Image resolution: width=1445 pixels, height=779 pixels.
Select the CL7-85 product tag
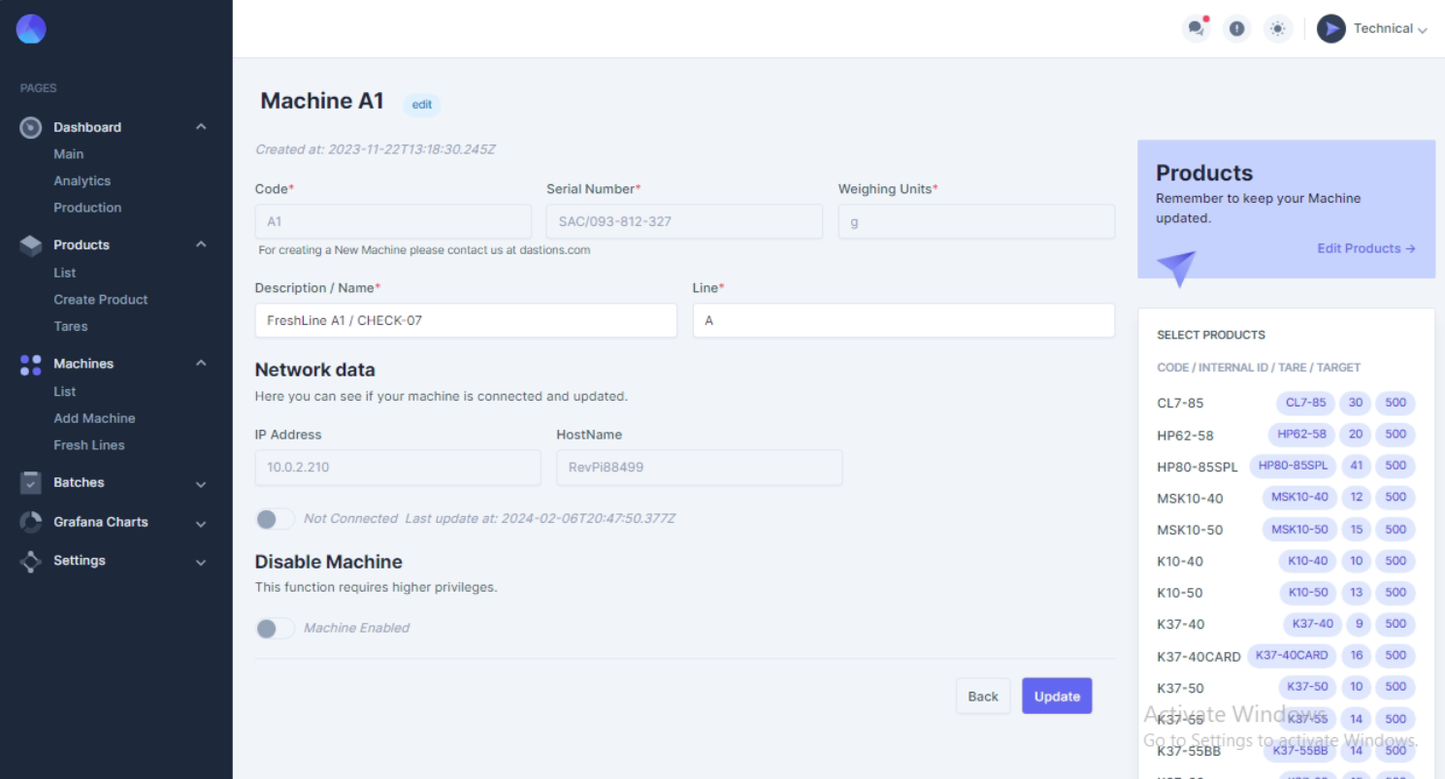click(x=1305, y=403)
